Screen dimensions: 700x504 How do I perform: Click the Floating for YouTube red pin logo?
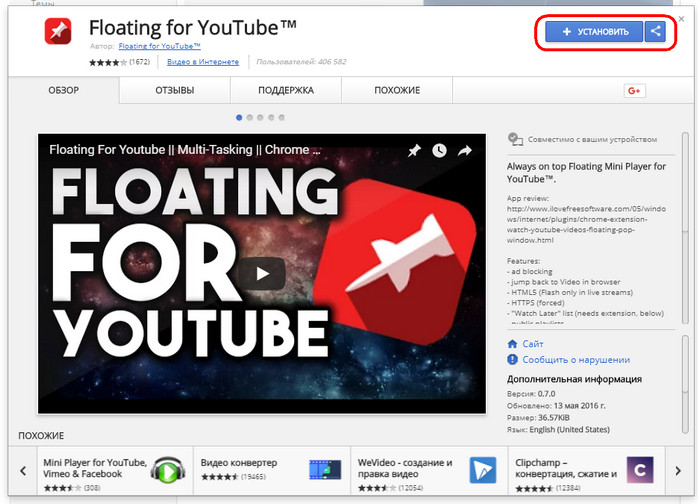point(58,31)
